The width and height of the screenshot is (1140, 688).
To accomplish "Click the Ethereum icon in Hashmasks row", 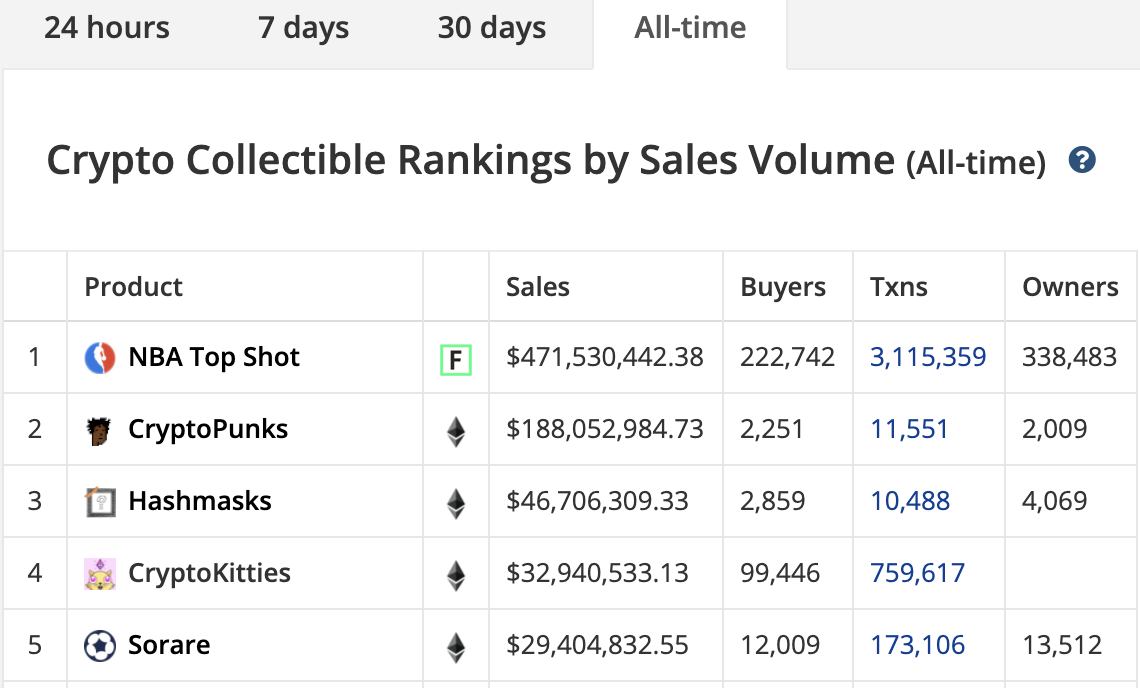I will pos(456,503).
